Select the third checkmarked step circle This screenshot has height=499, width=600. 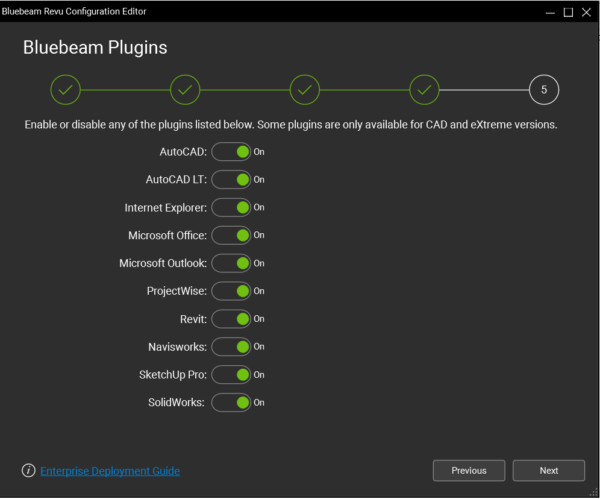[305, 90]
